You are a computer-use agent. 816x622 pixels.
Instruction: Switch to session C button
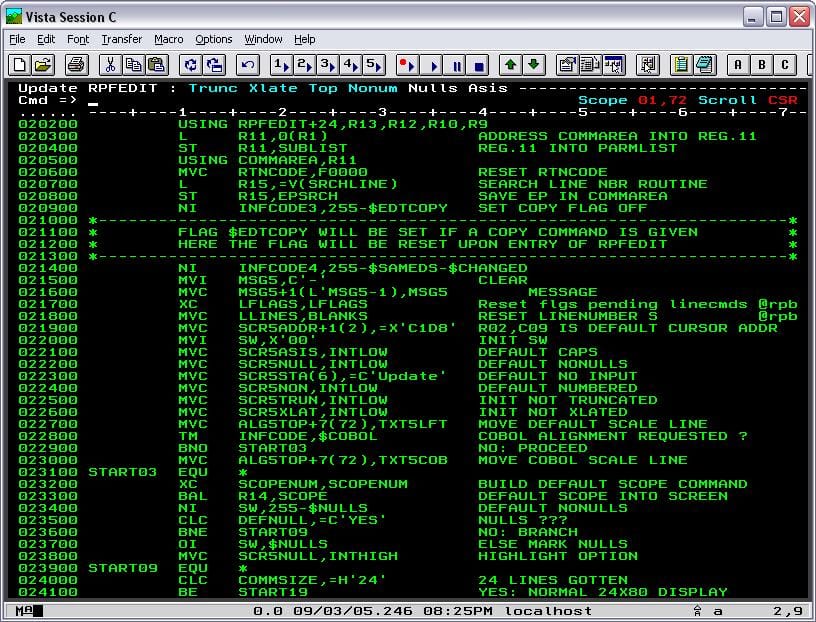pyautogui.click(x=785, y=65)
